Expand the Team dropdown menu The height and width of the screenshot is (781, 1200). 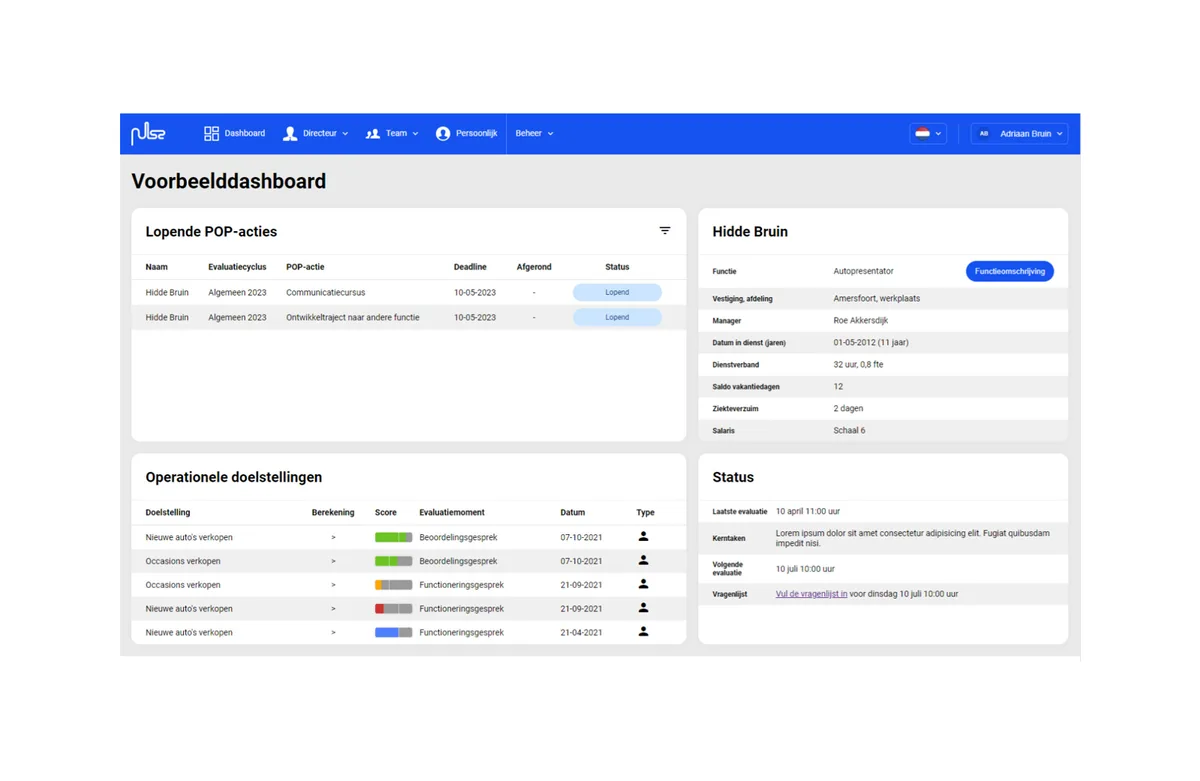click(415, 134)
